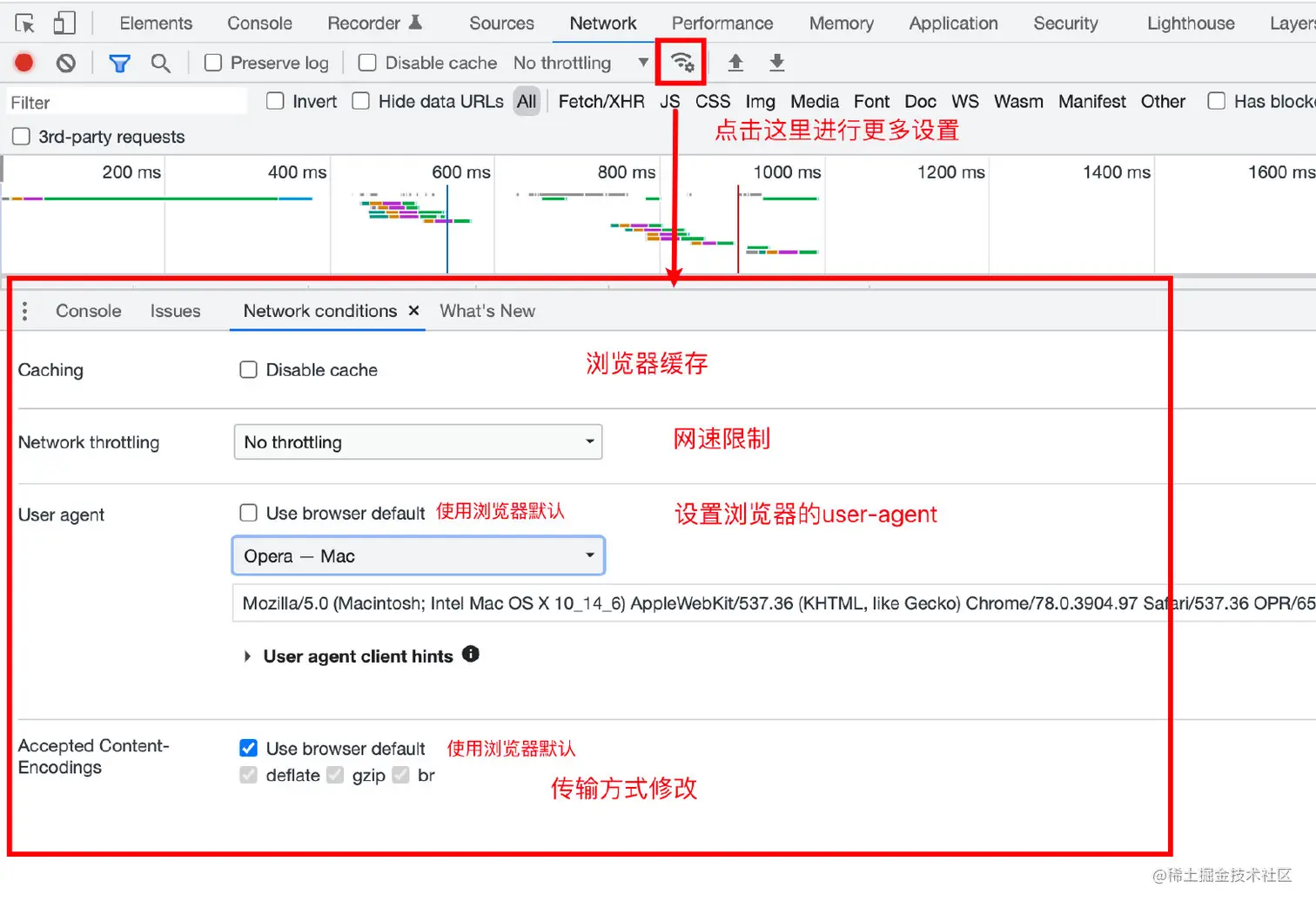Viewport: 1316px width, 908px height.
Task: Check Disable cache in network toolbar
Action: pyautogui.click(x=367, y=63)
